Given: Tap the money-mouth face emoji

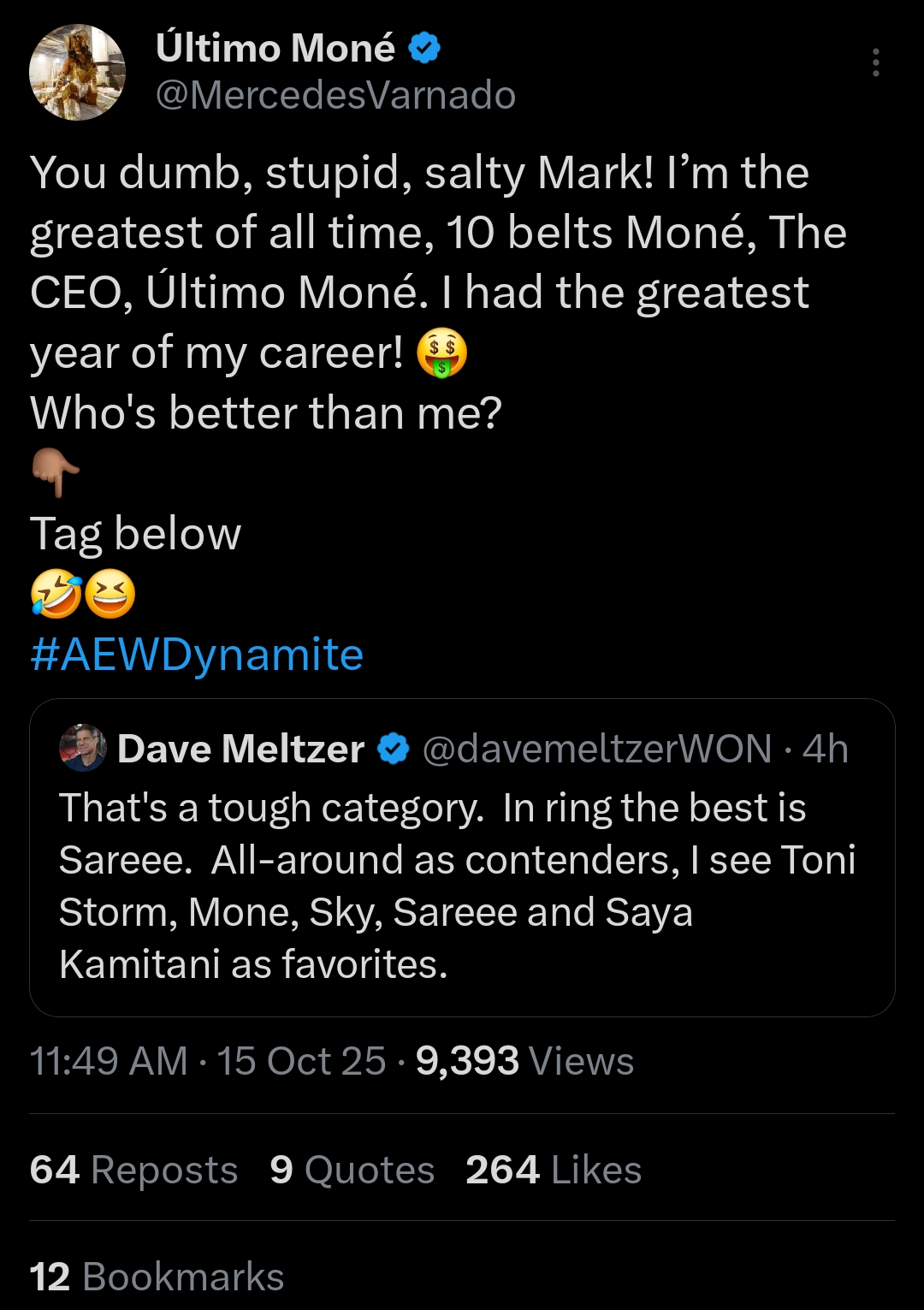Looking at the screenshot, I should point(441,353).
